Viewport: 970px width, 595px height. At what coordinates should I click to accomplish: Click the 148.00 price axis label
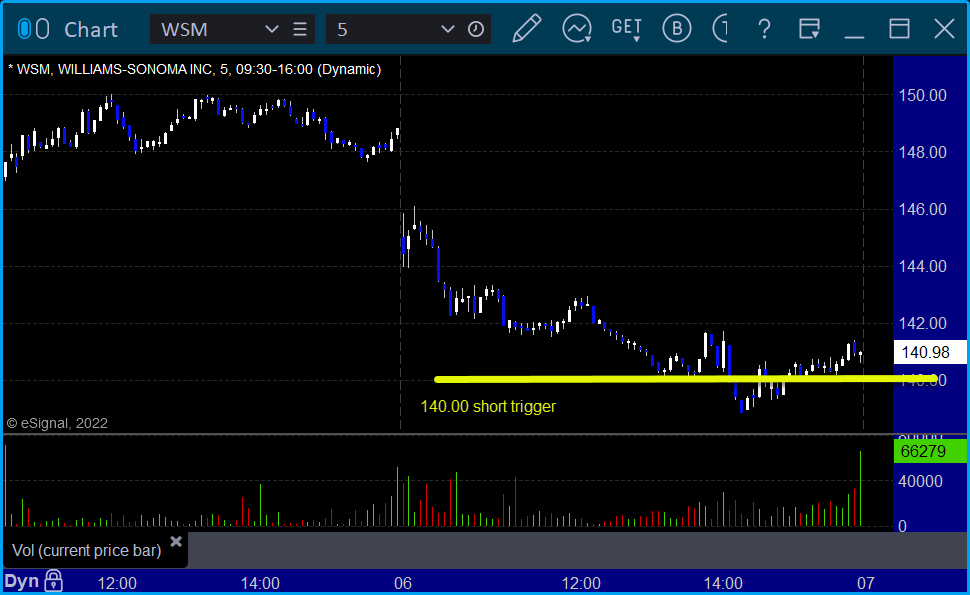click(922, 152)
